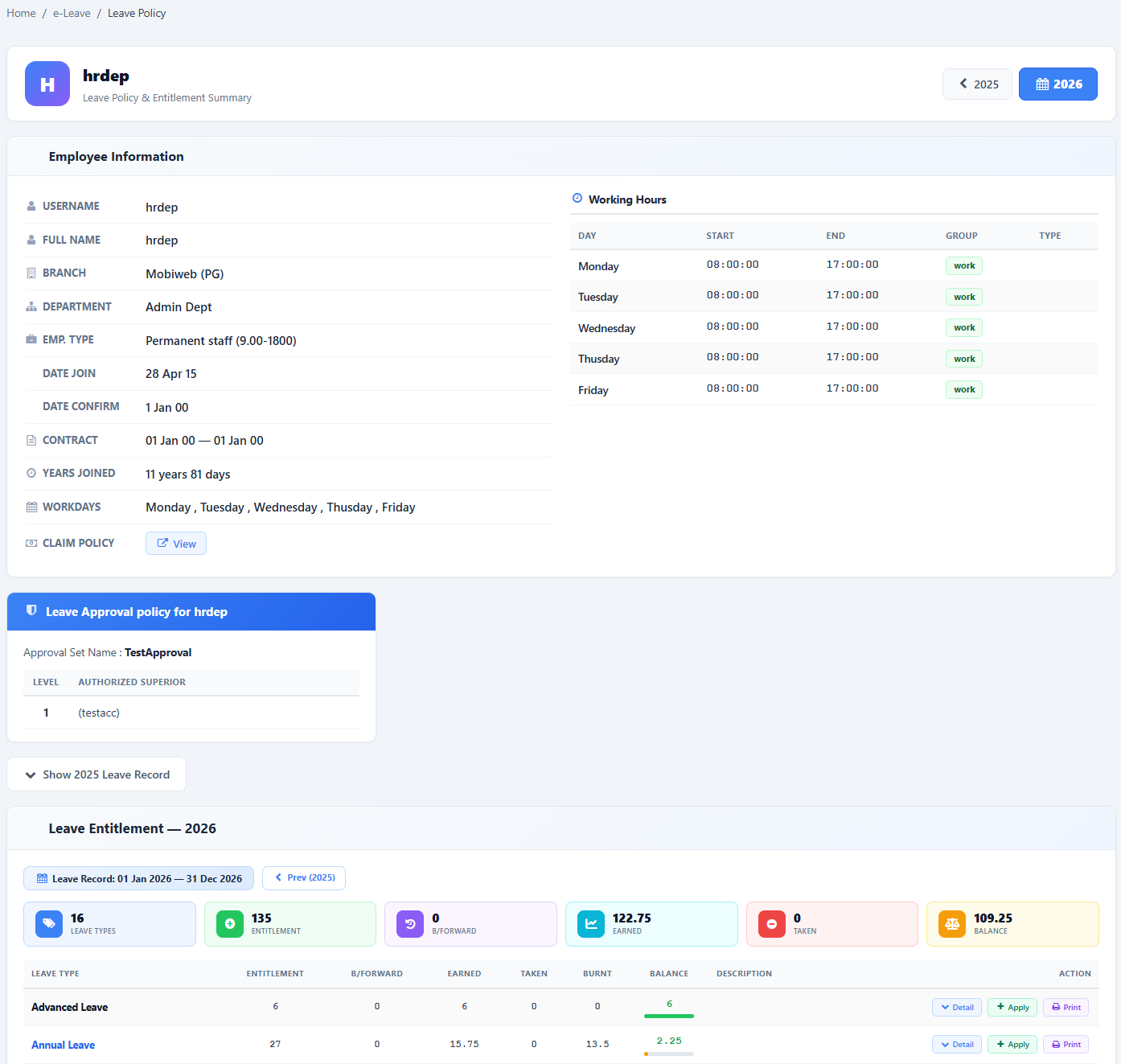Screen dimensions: 1121x1064
Task: Apply for Advanced Leave
Action: [x=1012, y=1007]
